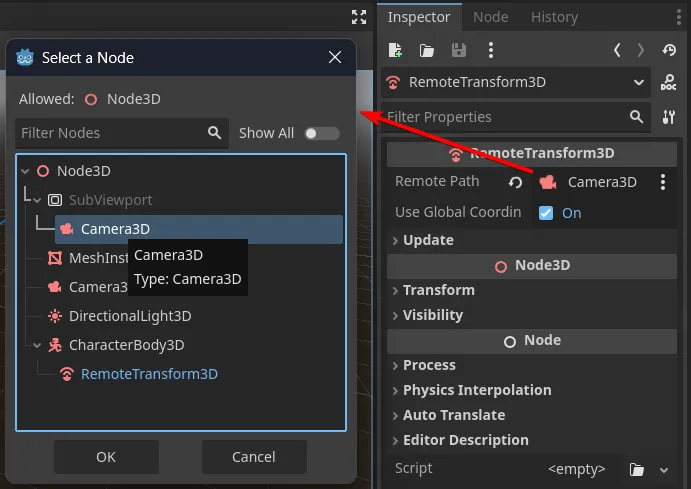This screenshot has width=691, height=489.
Task: Open the RemoteTransform3D object dropdown
Action: point(516,82)
